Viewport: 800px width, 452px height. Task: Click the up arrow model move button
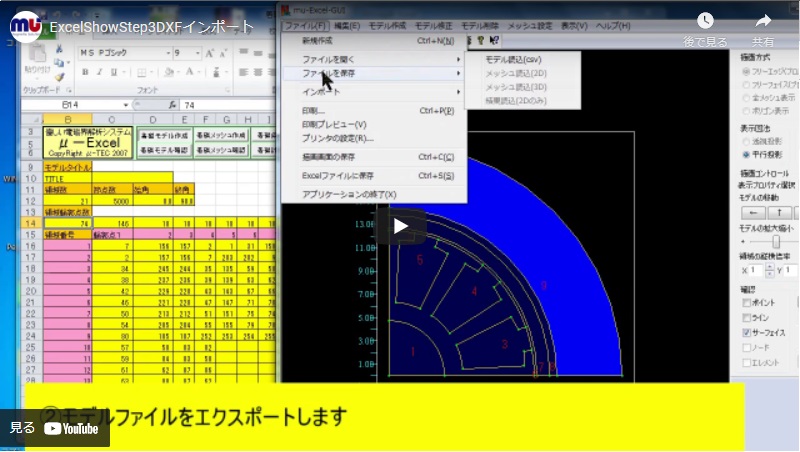tap(780, 213)
